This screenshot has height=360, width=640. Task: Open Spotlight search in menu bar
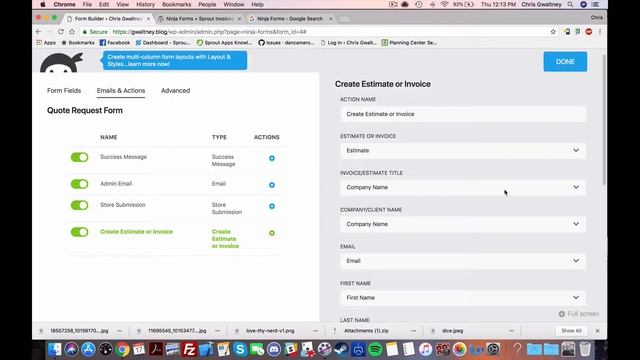coord(570,4)
